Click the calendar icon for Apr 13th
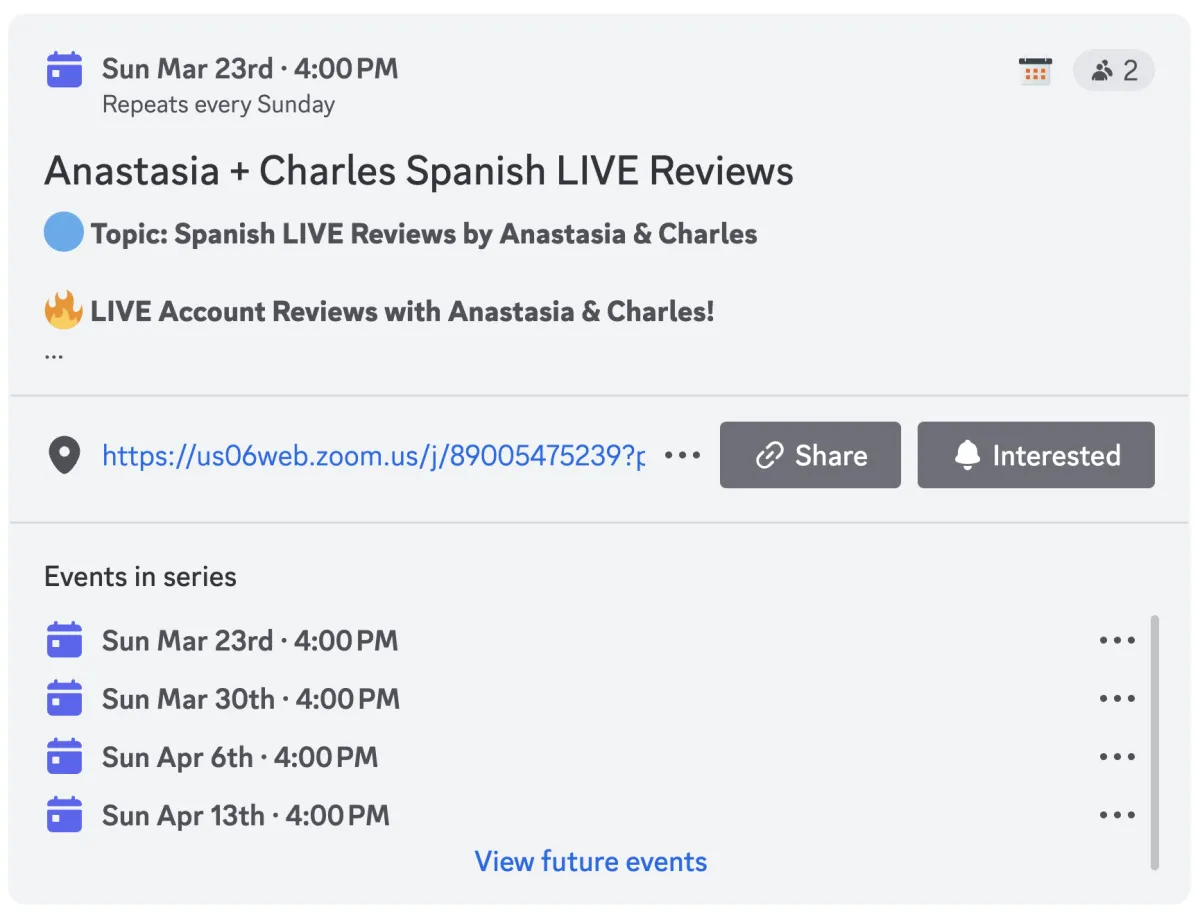 65,814
